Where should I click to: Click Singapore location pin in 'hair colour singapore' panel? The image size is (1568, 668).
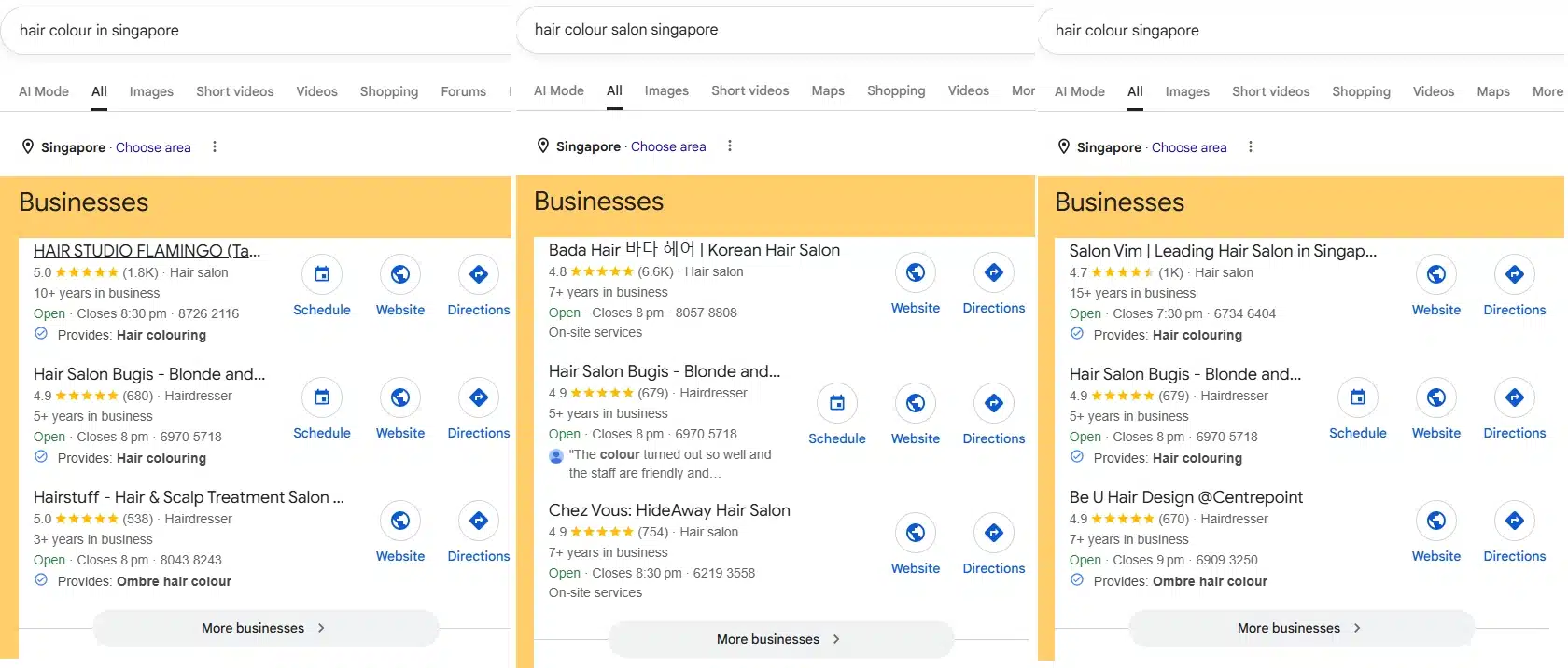tap(1064, 146)
